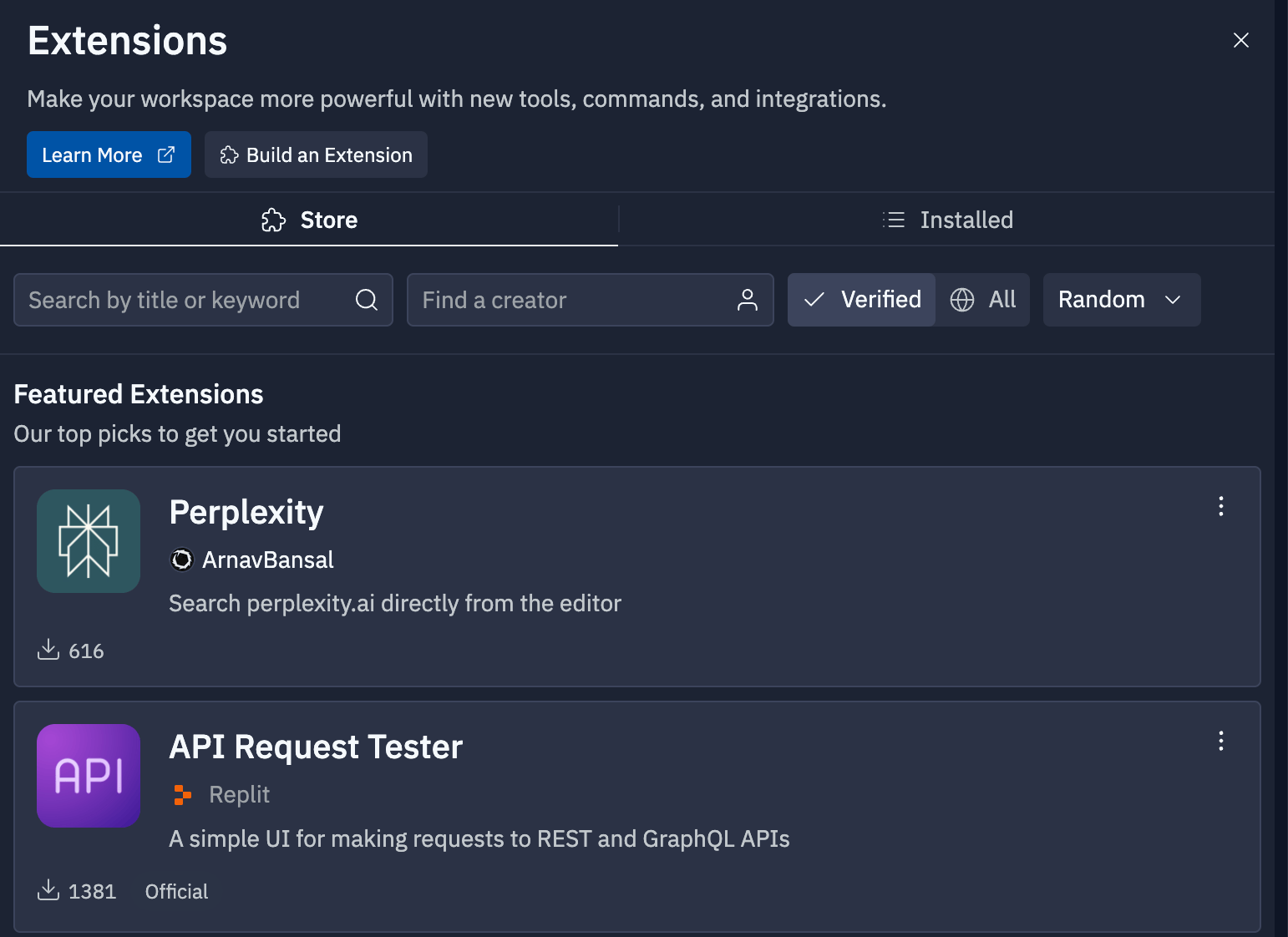The height and width of the screenshot is (937, 1288).
Task: Click the magnifying glass search icon
Action: point(367,300)
